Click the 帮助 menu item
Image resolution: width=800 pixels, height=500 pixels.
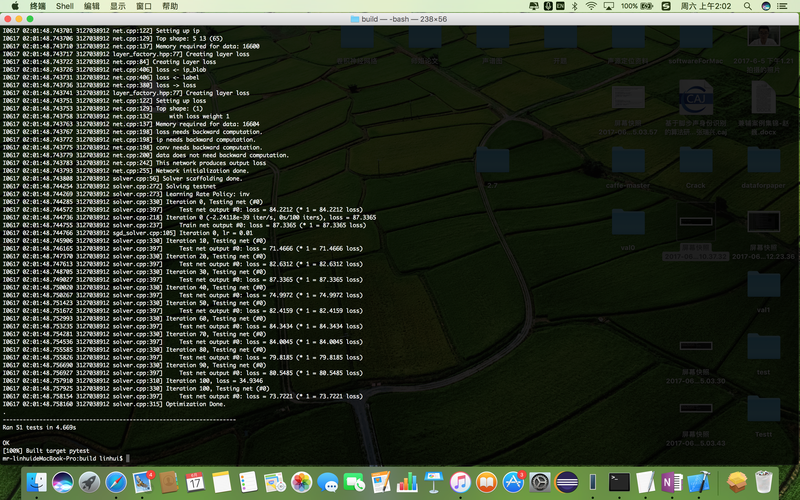tap(170, 6)
